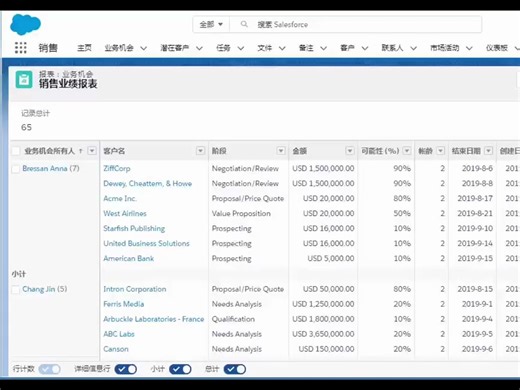Screen dimensions: 520x390
Task: Open the 联系人 tab
Action: [x=392, y=48]
